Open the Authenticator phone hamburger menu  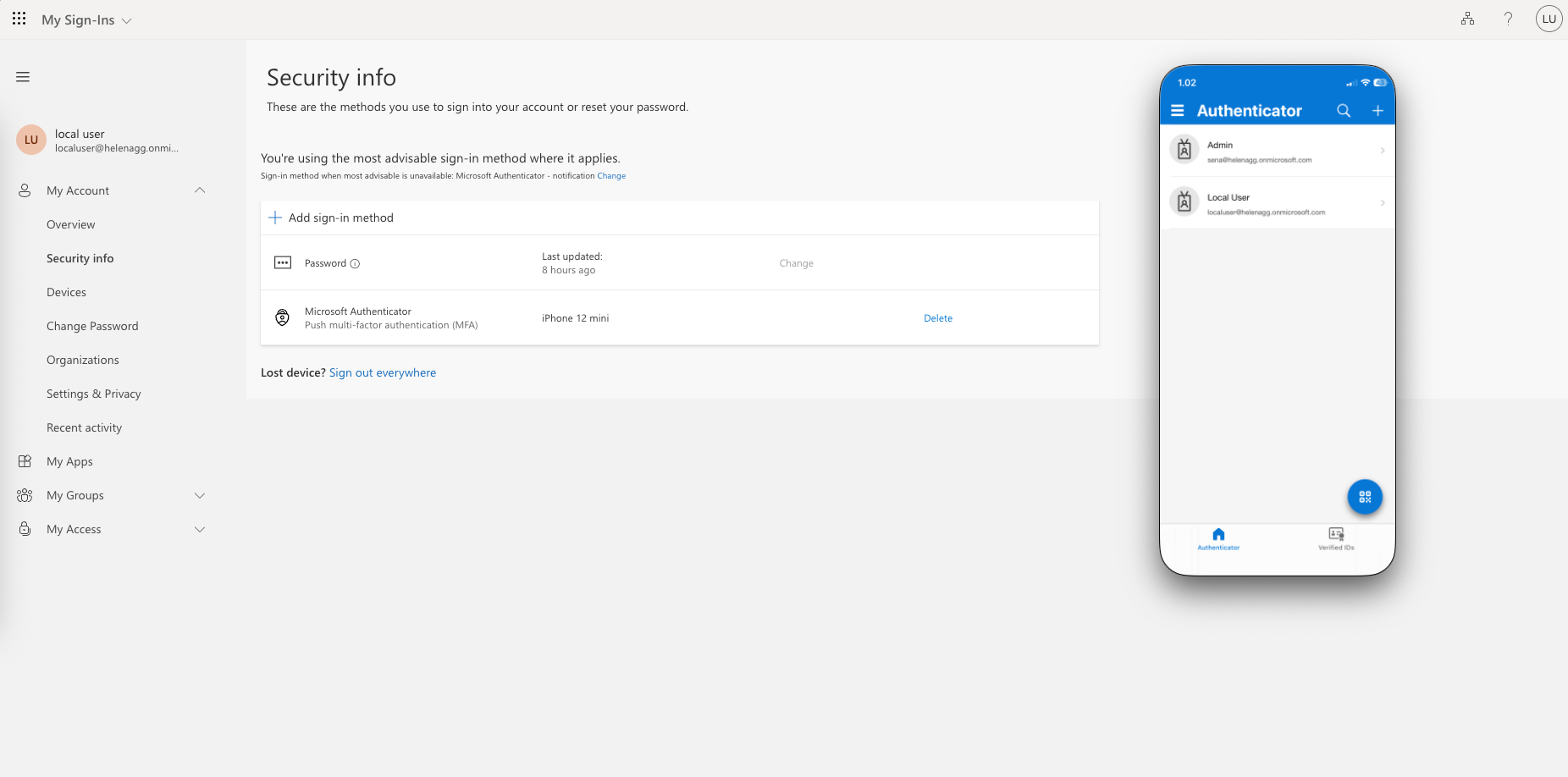(1177, 111)
